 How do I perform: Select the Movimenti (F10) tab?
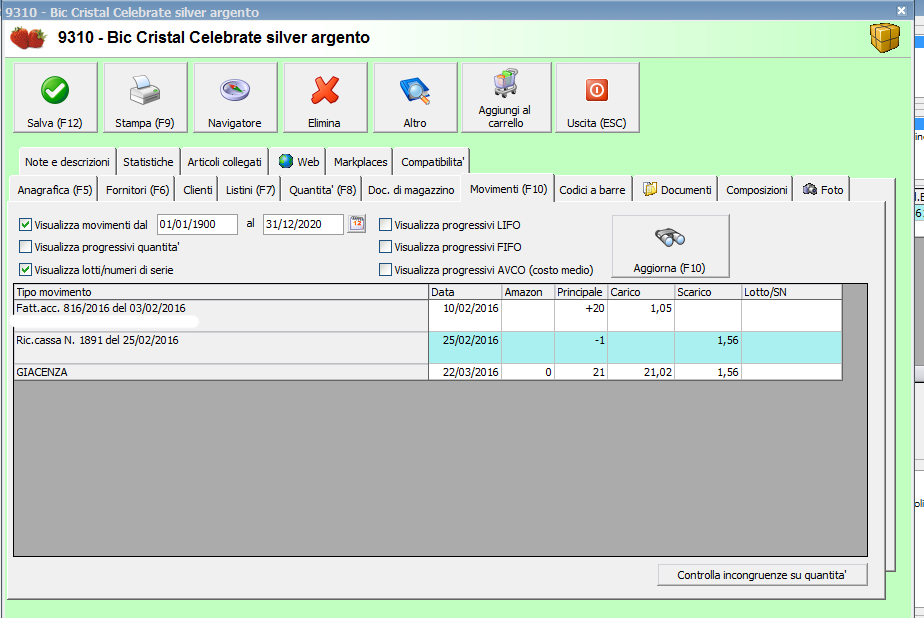point(508,189)
